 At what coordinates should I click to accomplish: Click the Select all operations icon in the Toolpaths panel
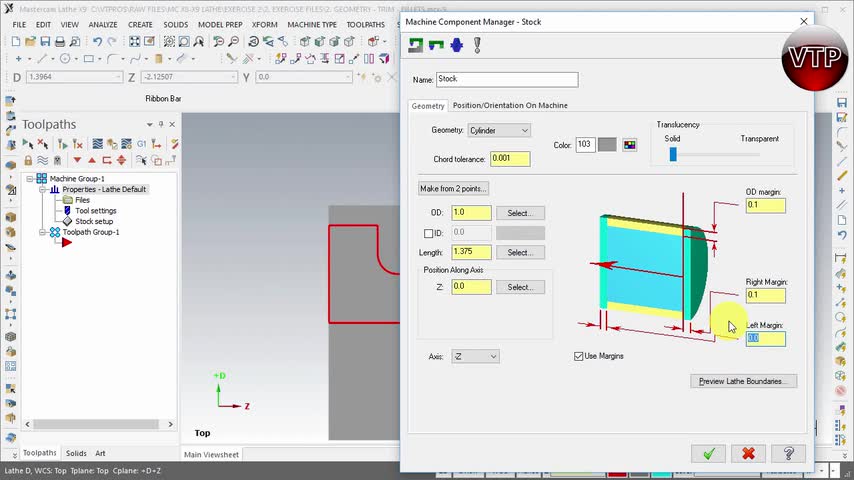[27, 144]
